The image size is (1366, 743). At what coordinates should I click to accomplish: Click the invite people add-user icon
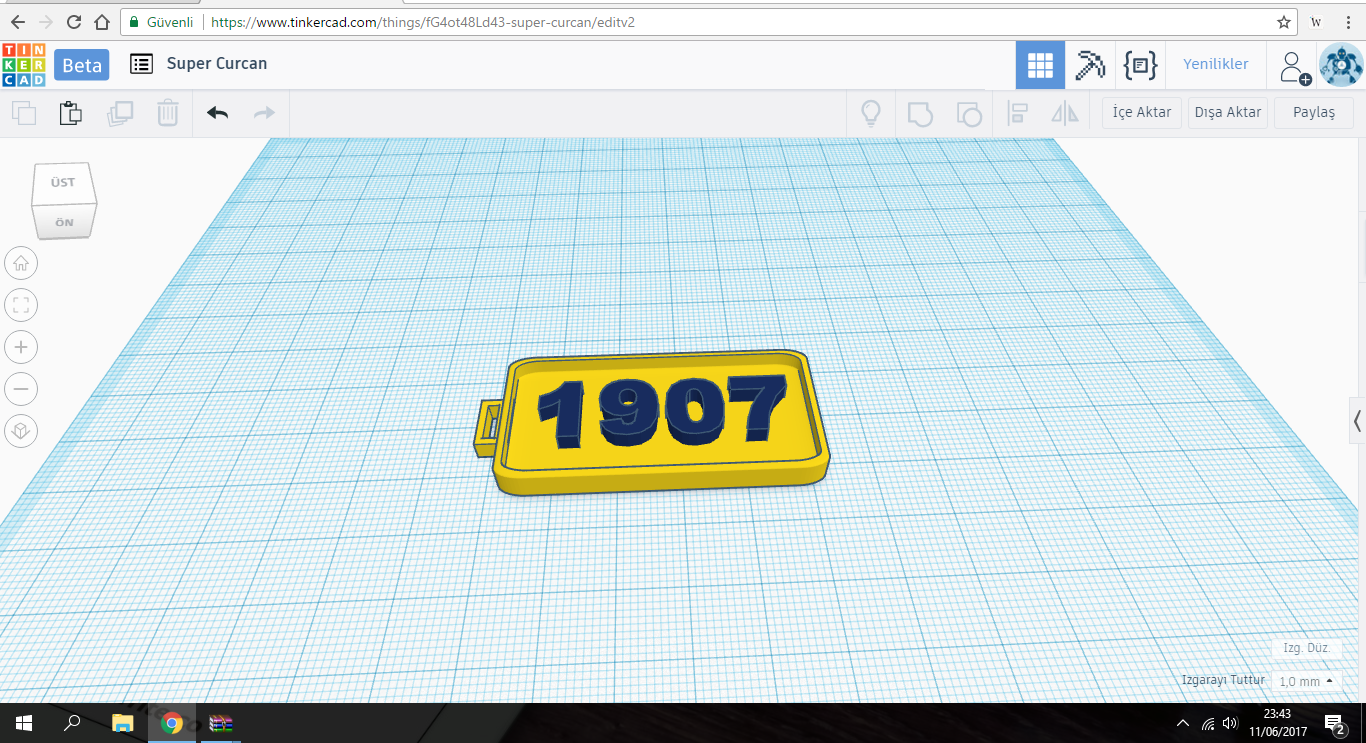[1295, 67]
